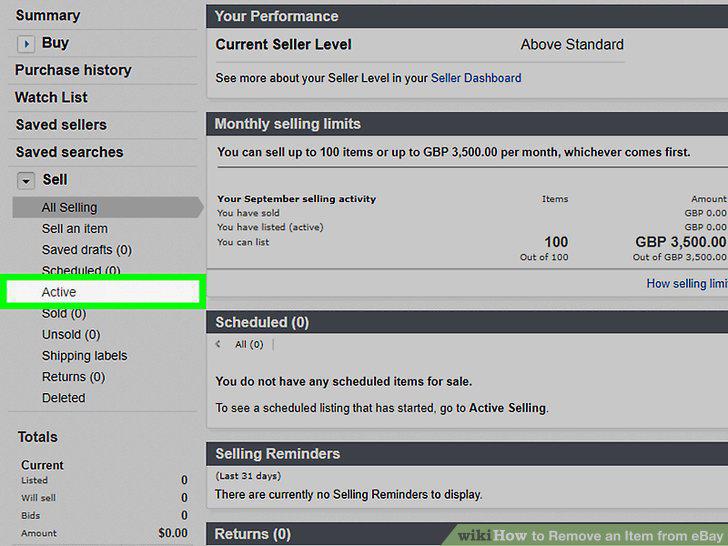
Task: Open Returns (0) in sidebar
Action: tap(73, 377)
